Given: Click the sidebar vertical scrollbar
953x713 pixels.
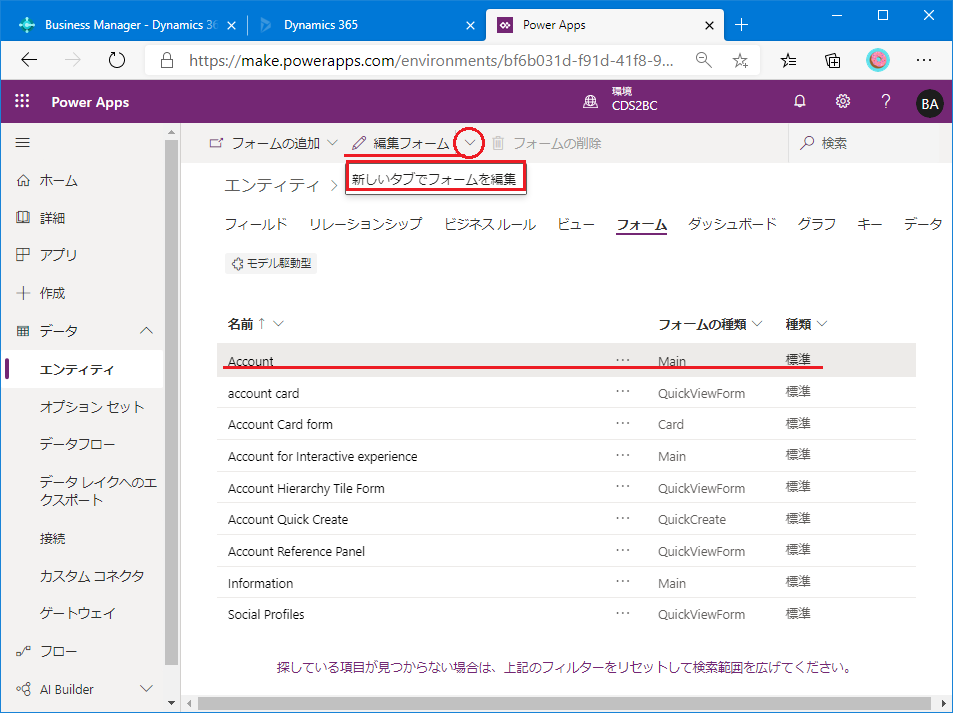Looking at the screenshot, I should point(171,401).
